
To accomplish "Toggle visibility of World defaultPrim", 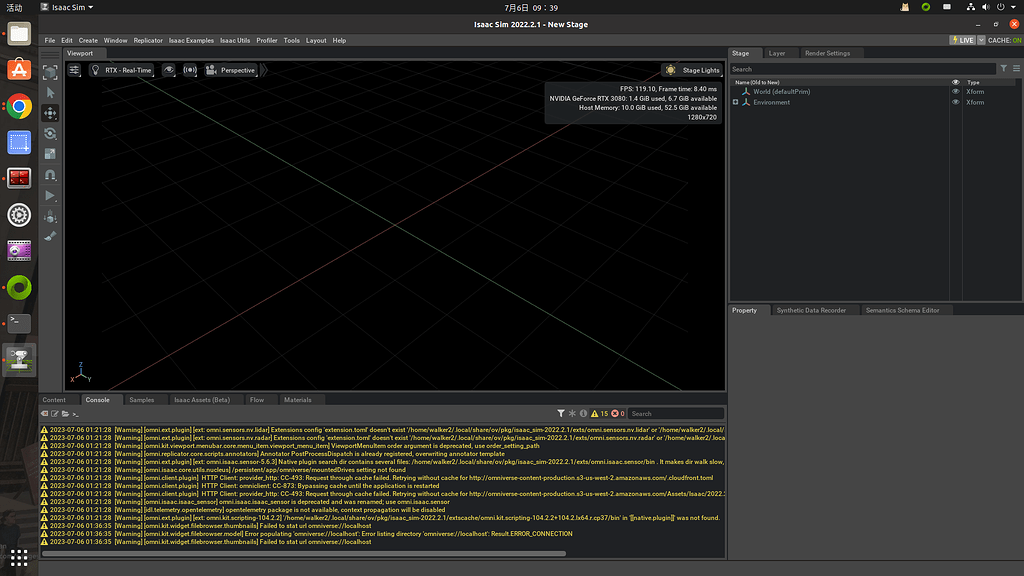I will coord(955,92).
